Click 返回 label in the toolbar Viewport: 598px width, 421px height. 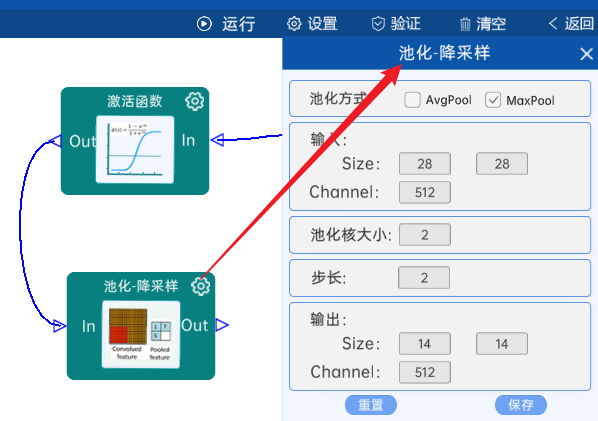pos(579,24)
